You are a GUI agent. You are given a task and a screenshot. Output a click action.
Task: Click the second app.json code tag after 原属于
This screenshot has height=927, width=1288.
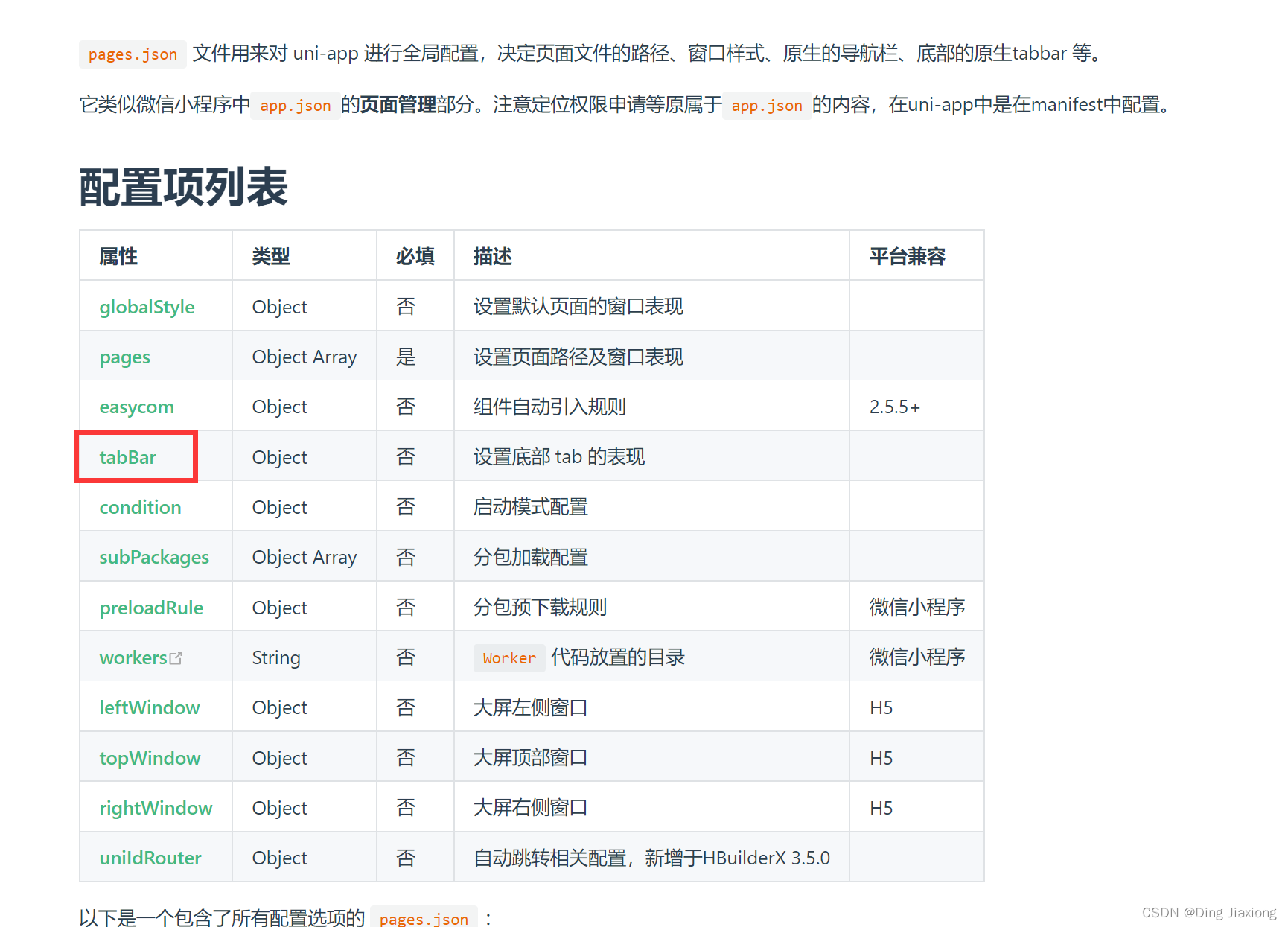[767, 106]
